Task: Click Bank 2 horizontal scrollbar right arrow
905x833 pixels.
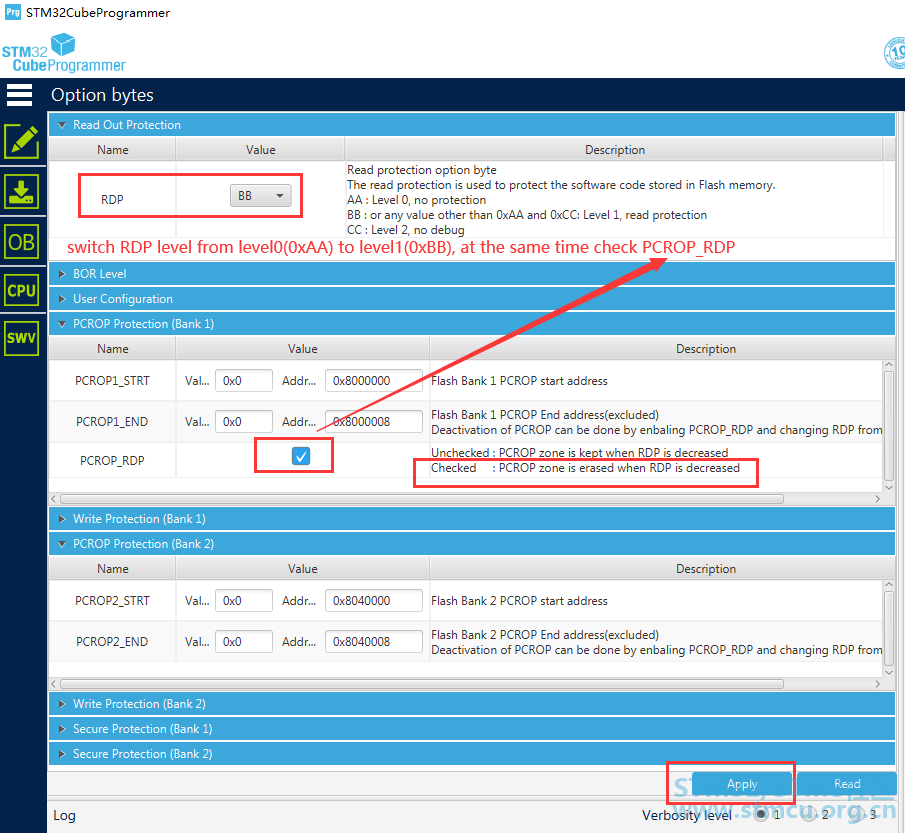Action: tap(878, 684)
